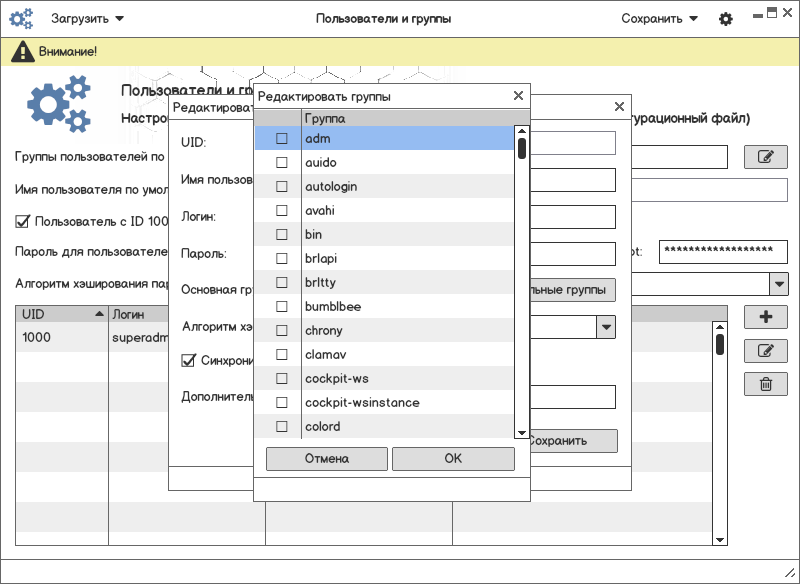800x584 pixels.
Task: Click the settings gear icon in title bar
Action: tap(726, 19)
